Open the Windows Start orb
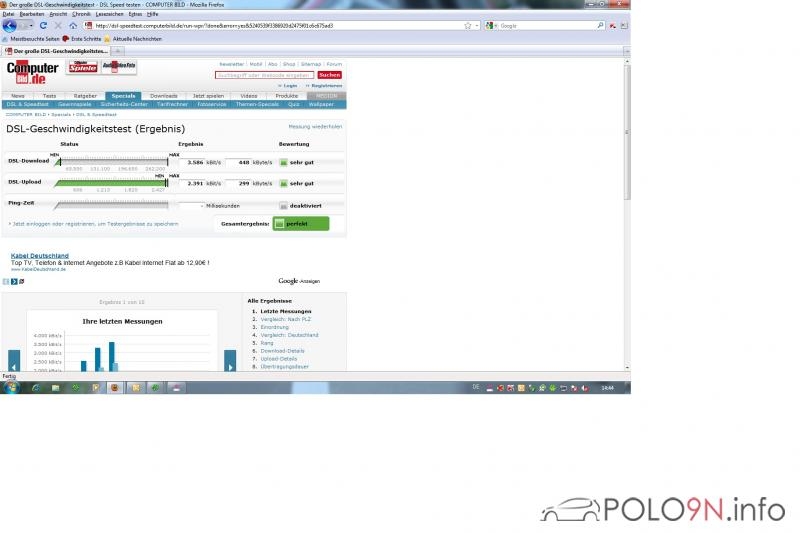800x533 pixels. pos(10,386)
